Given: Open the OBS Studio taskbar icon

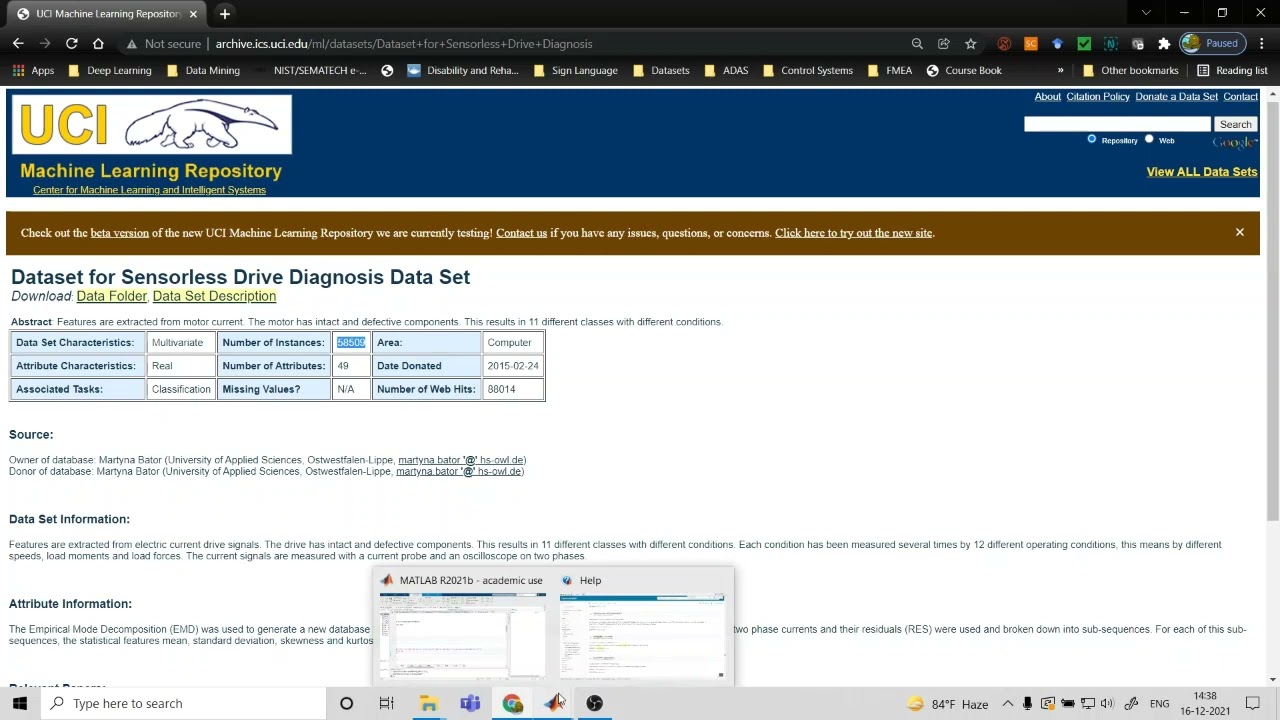Looking at the screenshot, I should [x=595, y=703].
